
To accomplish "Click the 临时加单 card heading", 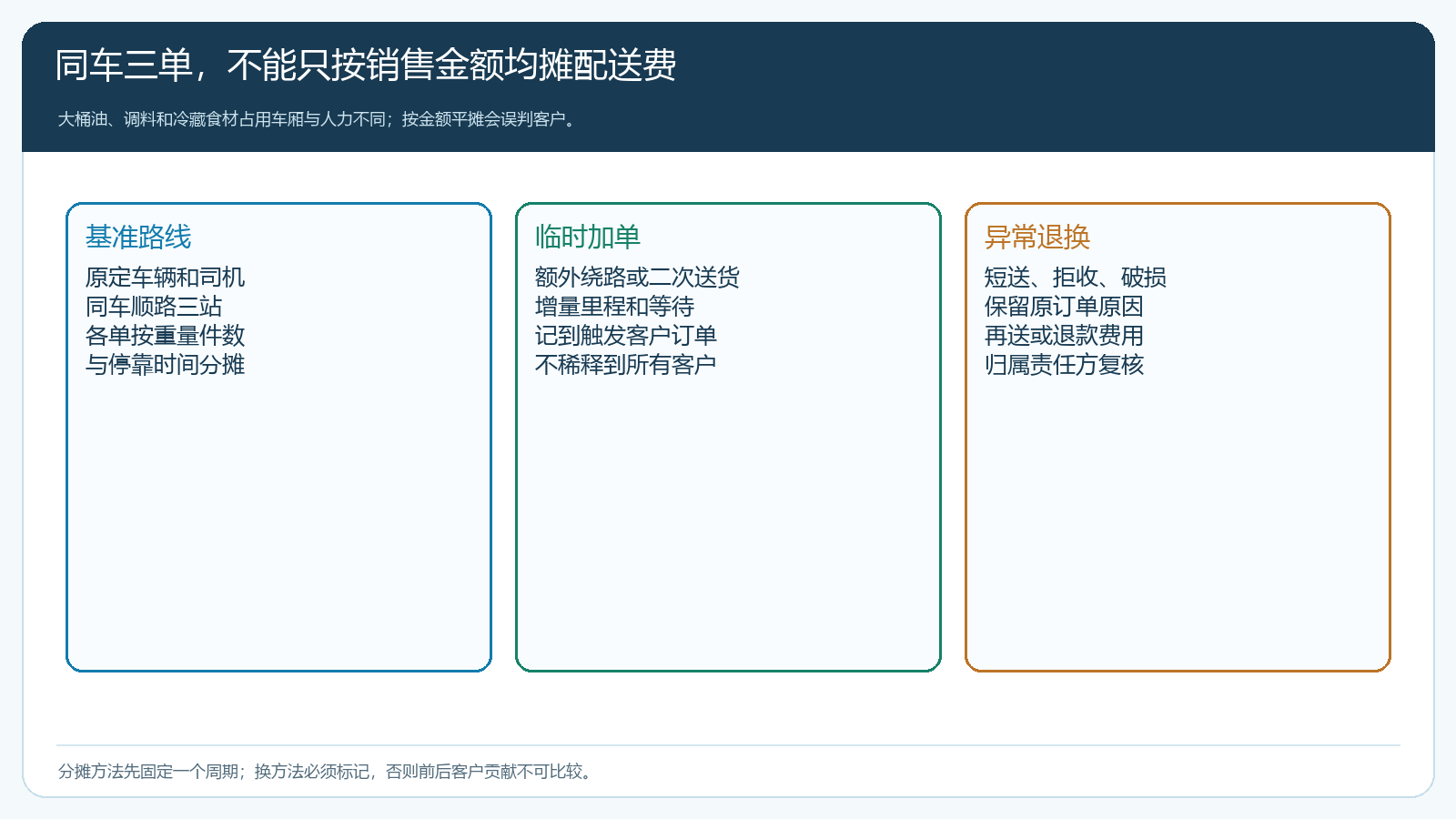I will point(588,237).
